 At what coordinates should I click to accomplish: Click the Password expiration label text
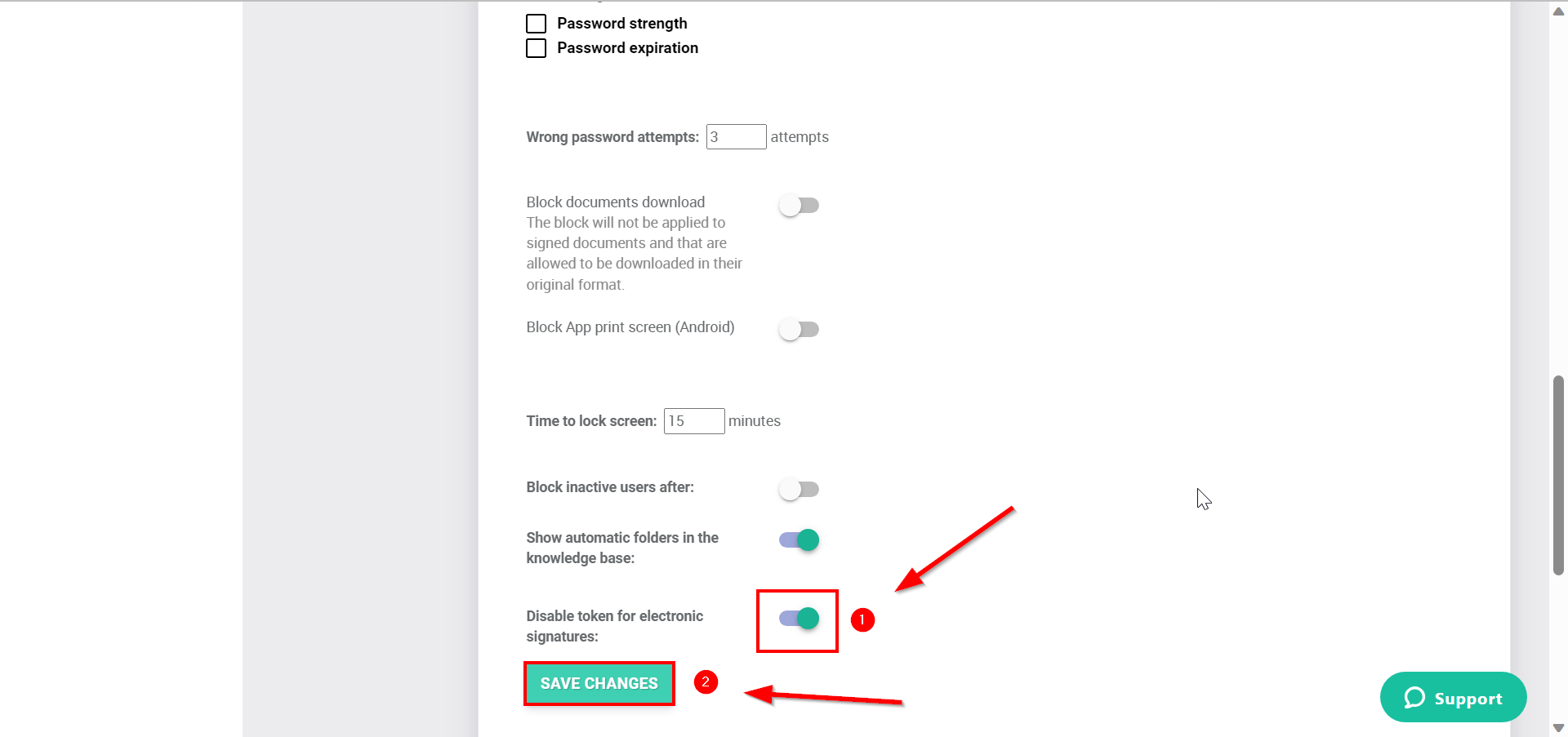click(x=627, y=48)
